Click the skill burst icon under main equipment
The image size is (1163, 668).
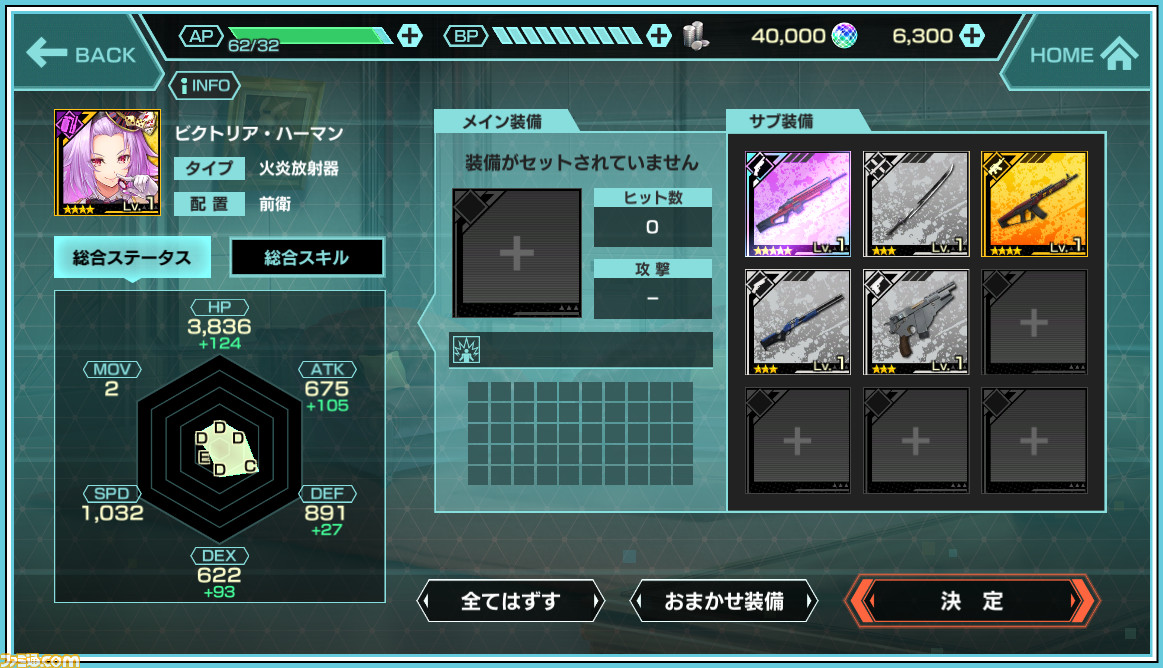[466, 349]
